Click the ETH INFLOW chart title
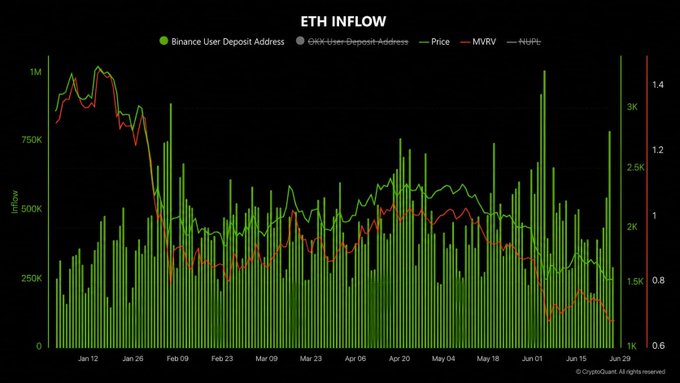Screen dimensions: 680x383 [343, 21]
